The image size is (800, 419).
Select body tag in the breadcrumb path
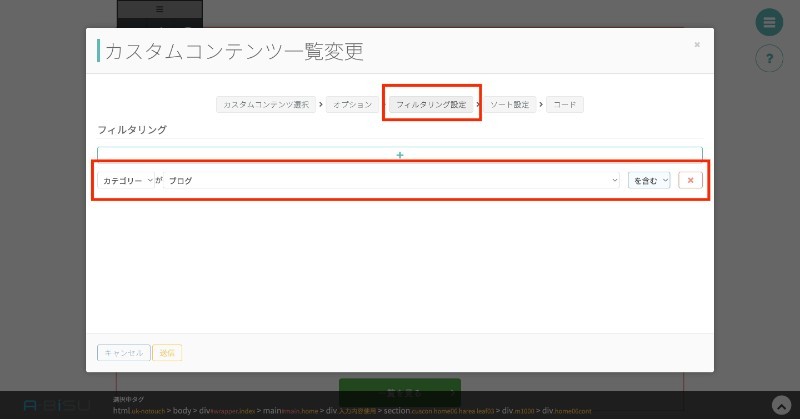click(x=182, y=410)
